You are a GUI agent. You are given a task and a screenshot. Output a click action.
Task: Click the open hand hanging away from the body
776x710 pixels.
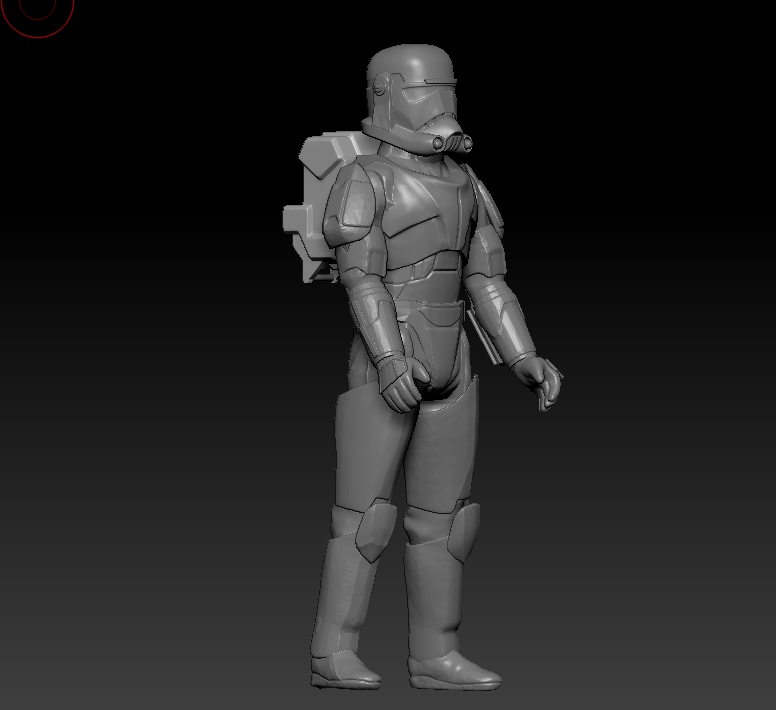pos(538,382)
